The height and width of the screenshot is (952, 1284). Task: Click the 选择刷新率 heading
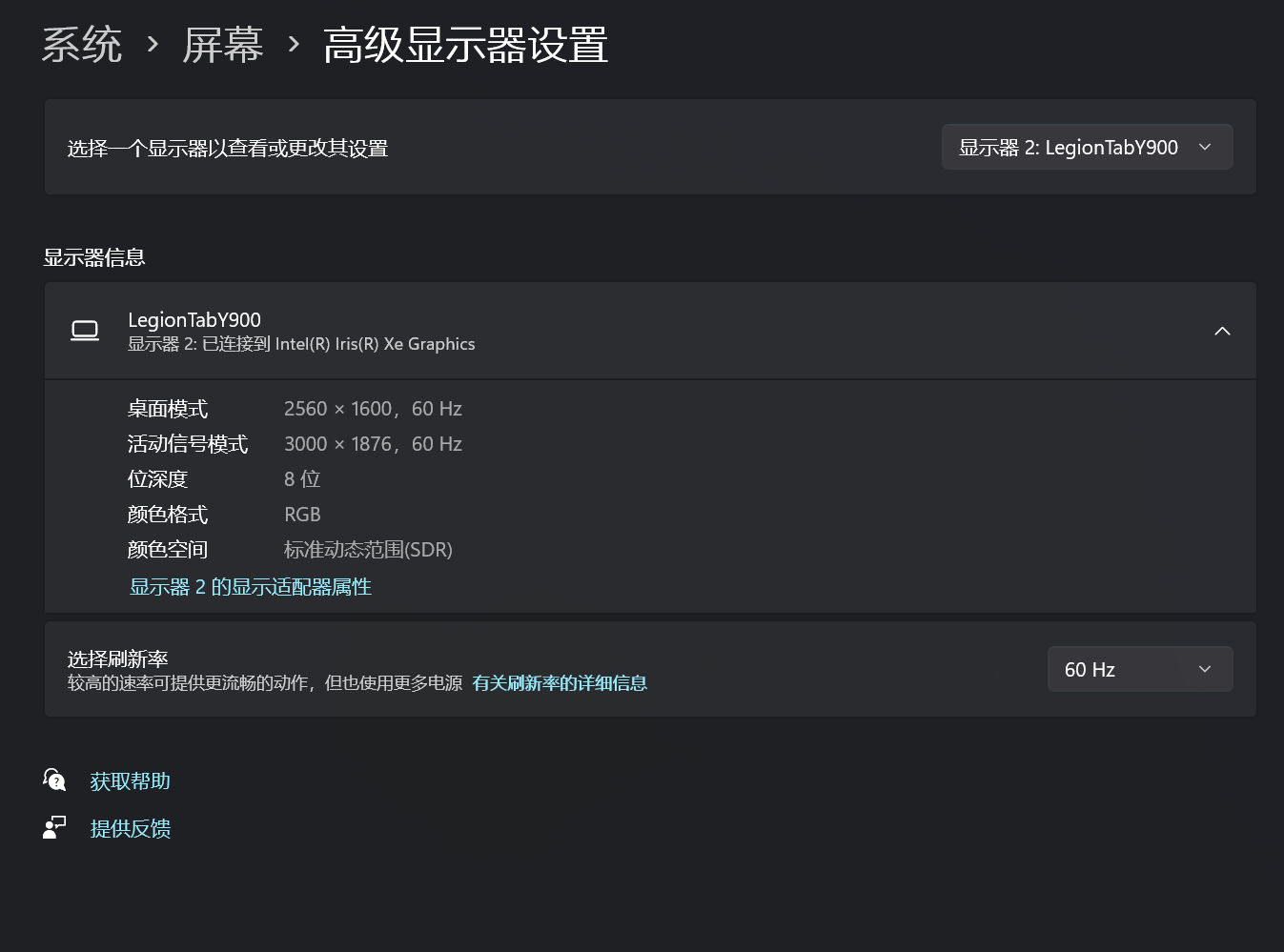tap(118, 658)
